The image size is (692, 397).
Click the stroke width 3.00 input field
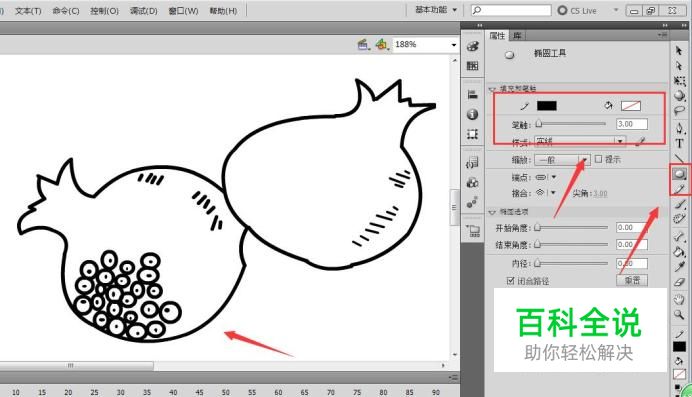click(x=632, y=124)
